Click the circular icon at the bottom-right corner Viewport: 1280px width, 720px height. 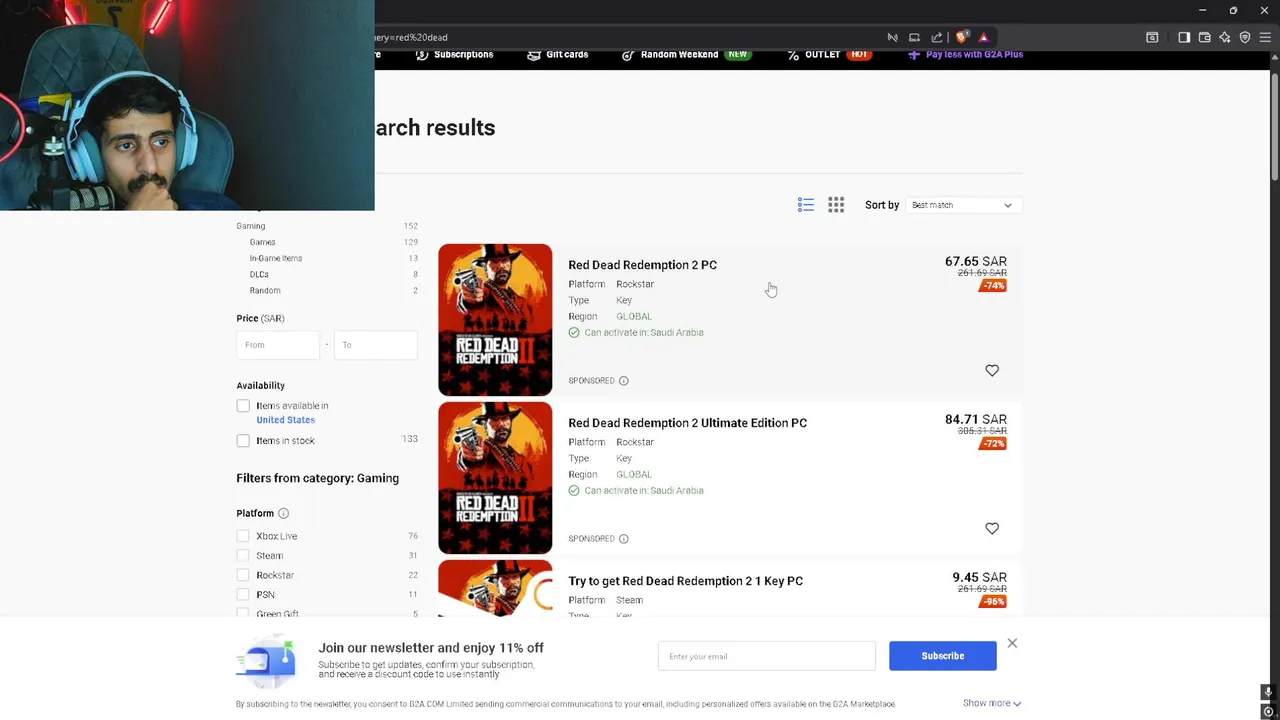[x=1268, y=711]
